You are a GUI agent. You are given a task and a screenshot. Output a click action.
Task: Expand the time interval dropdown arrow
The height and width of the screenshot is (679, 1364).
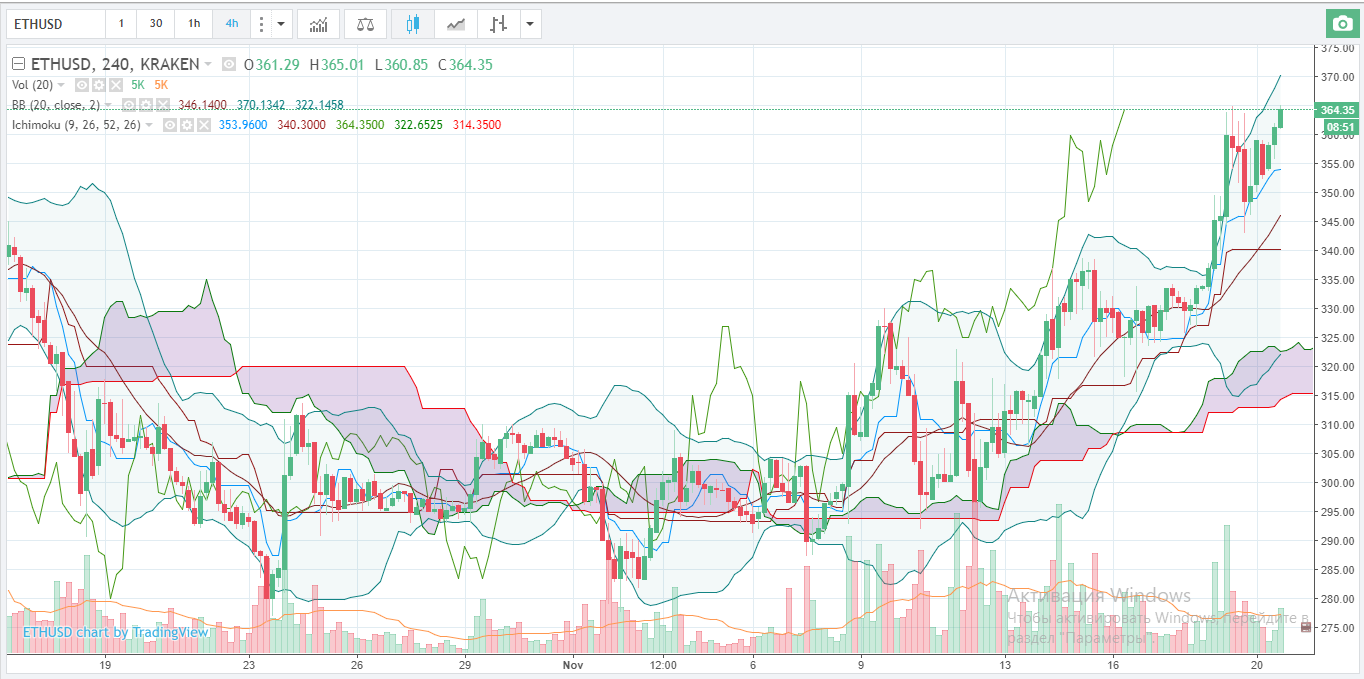click(x=280, y=23)
